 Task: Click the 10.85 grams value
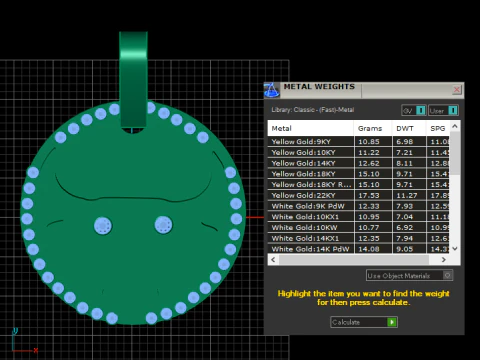tap(369, 142)
